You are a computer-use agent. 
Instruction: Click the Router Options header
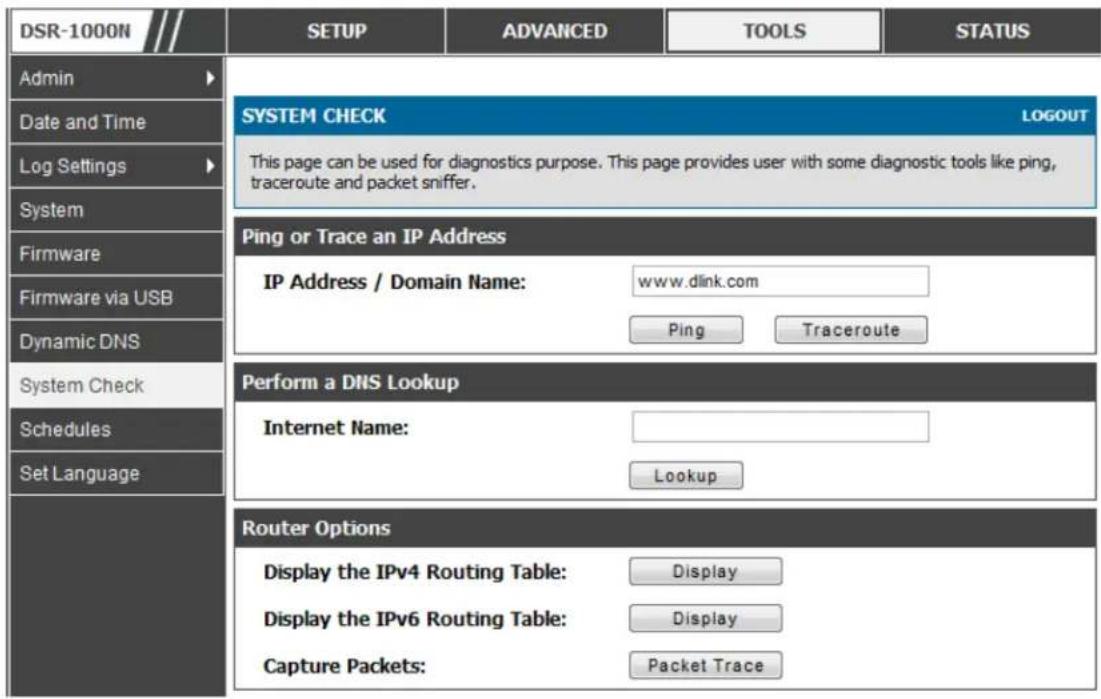(316, 528)
